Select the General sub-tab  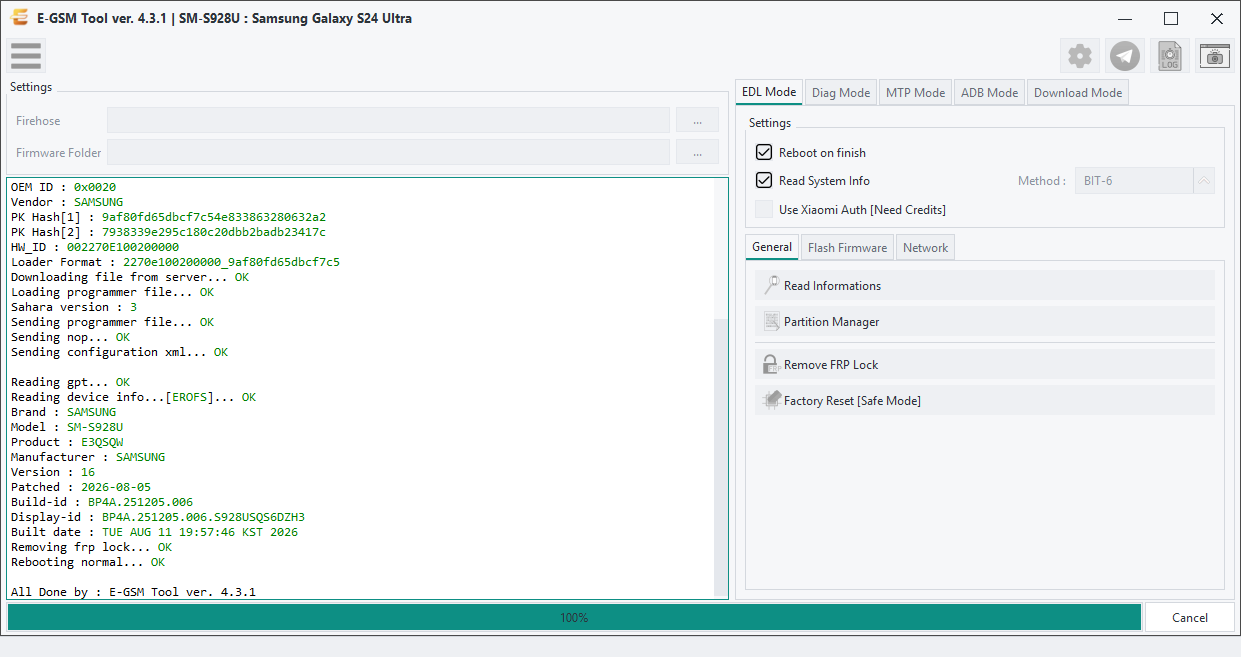(772, 247)
